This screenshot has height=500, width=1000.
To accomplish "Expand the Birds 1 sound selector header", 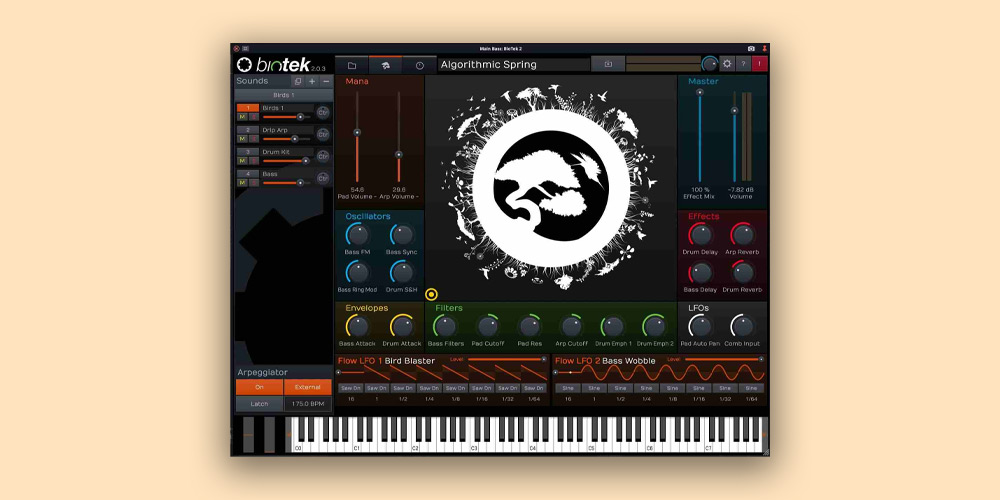I will [x=284, y=95].
